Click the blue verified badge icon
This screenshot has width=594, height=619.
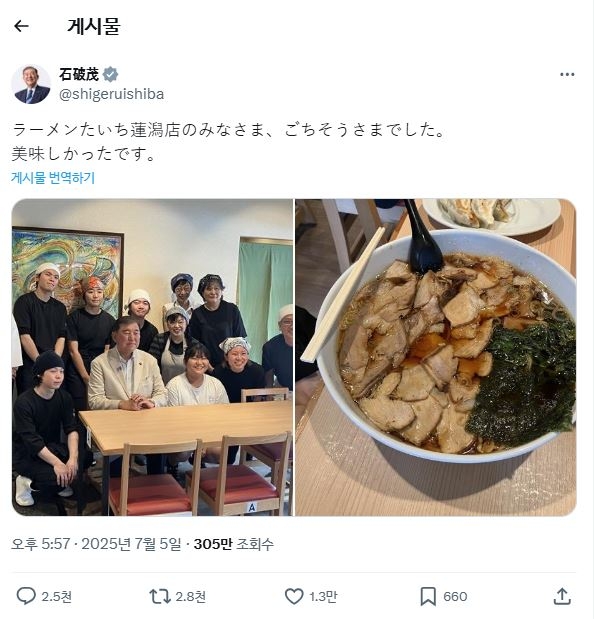pyautogui.click(x=111, y=74)
